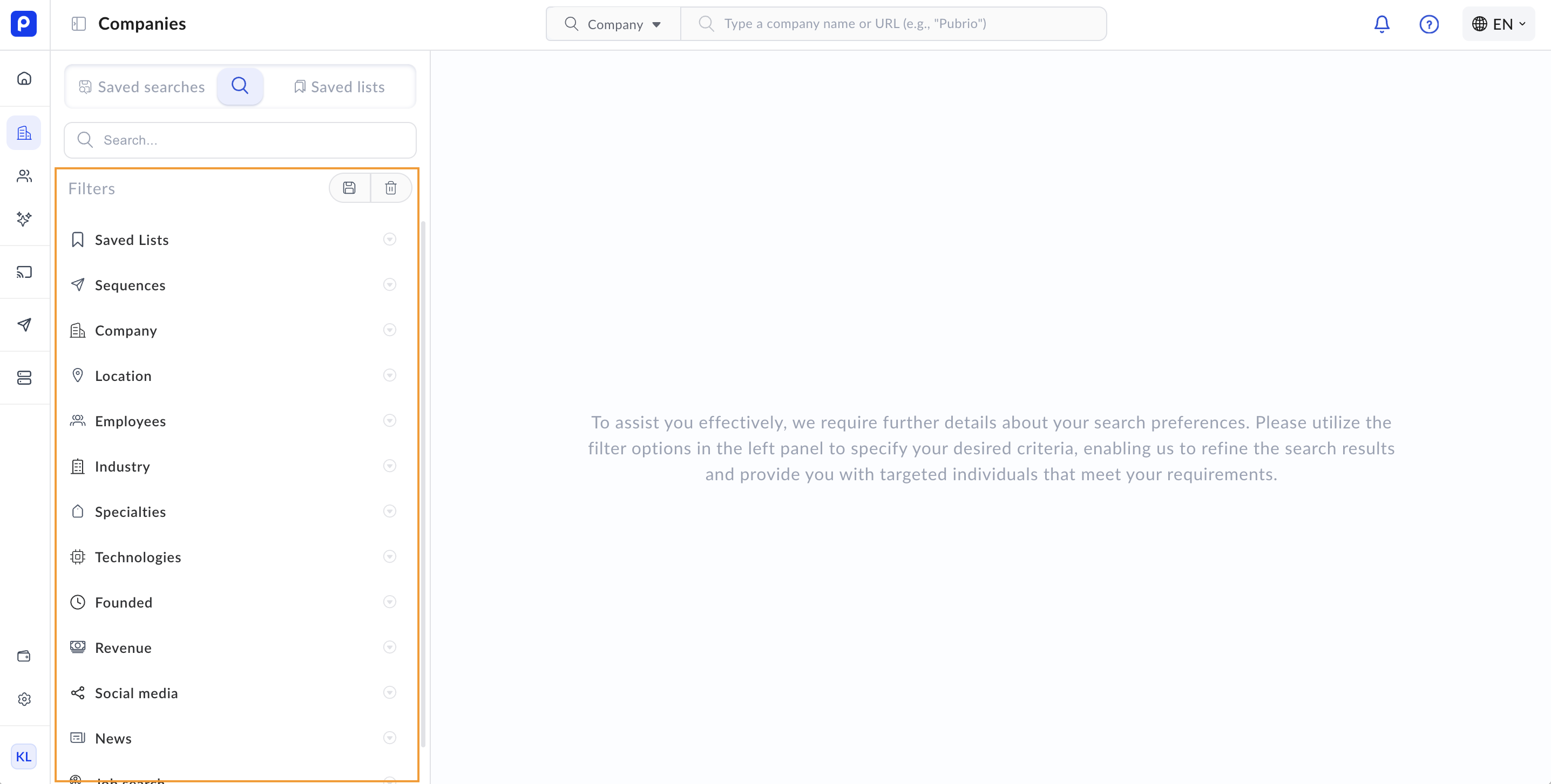Open the People section in sidebar
Image resolution: width=1551 pixels, height=784 pixels.
click(x=24, y=176)
